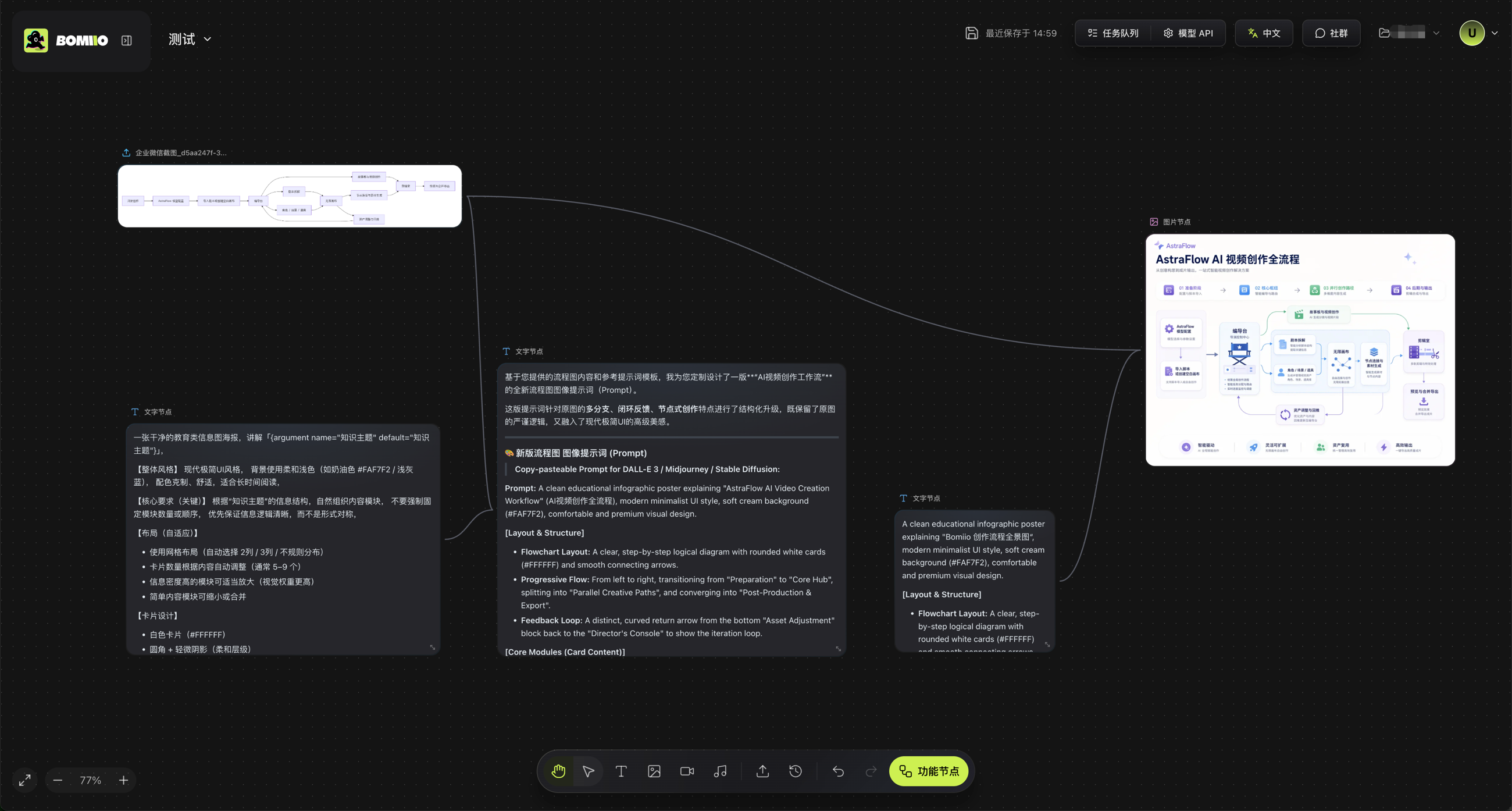
Task: Click the text starting 一张干净的教育类信息图海报
Action: 281,444
